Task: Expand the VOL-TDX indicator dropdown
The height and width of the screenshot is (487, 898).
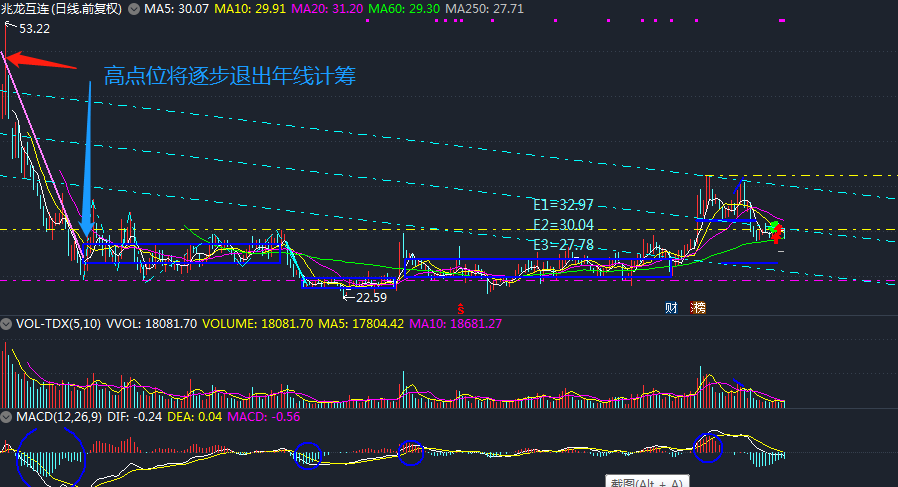Action: (x=6, y=324)
